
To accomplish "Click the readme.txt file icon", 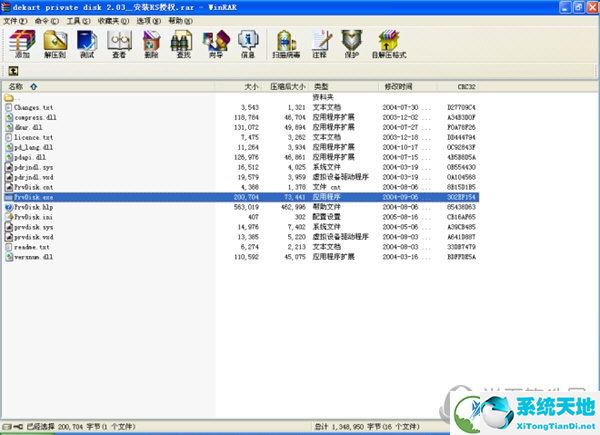I will click(9, 247).
